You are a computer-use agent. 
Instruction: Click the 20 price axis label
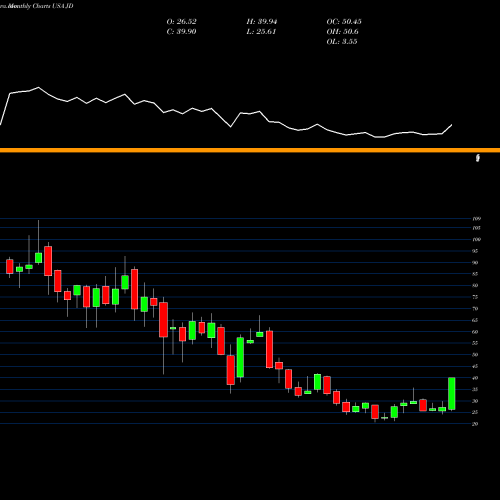(x=475, y=424)
